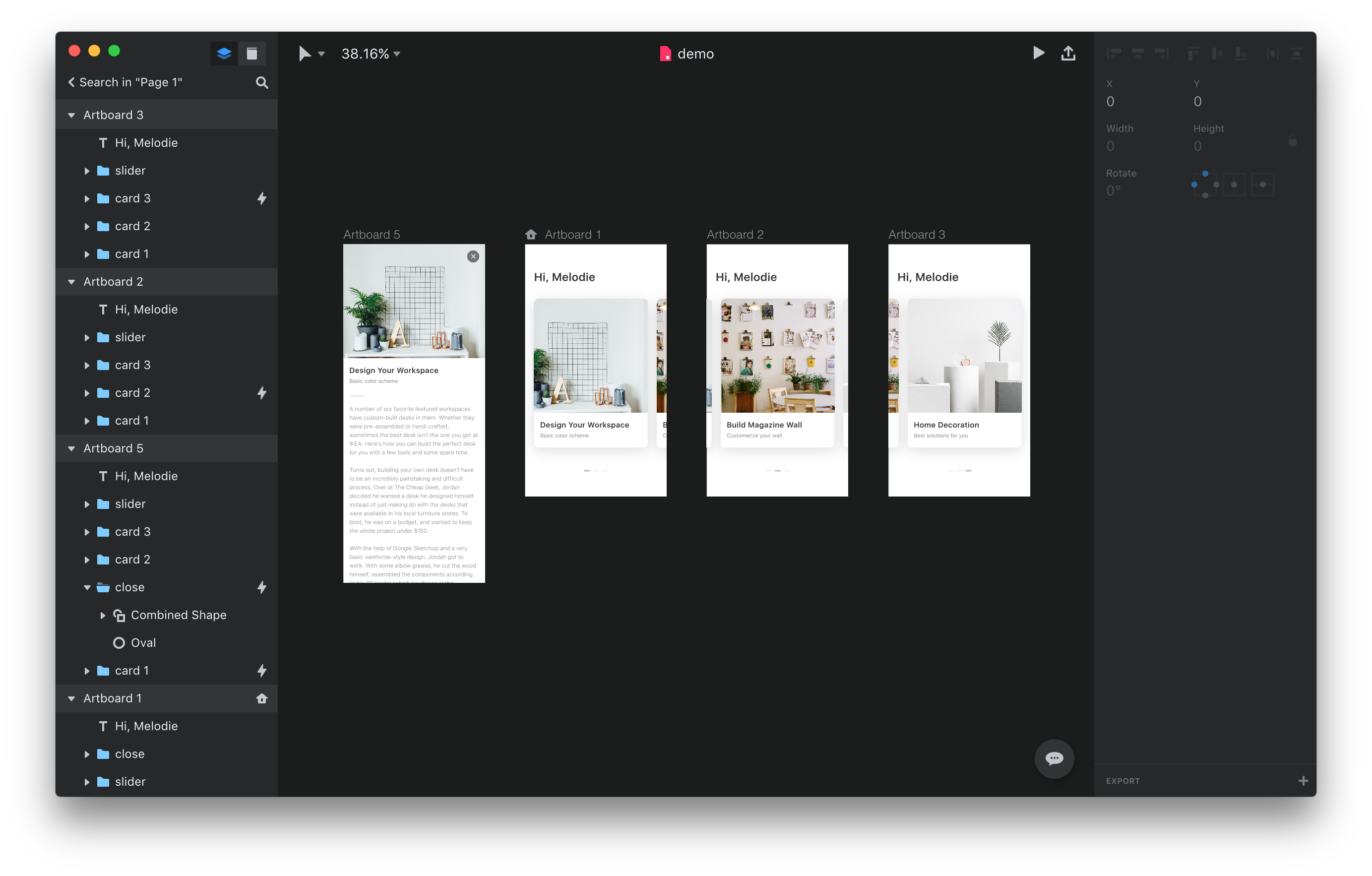Viewport: 1372px width, 876px height.
Task: Switch to the Components view in sidebar header
Action: coord(252,53)
